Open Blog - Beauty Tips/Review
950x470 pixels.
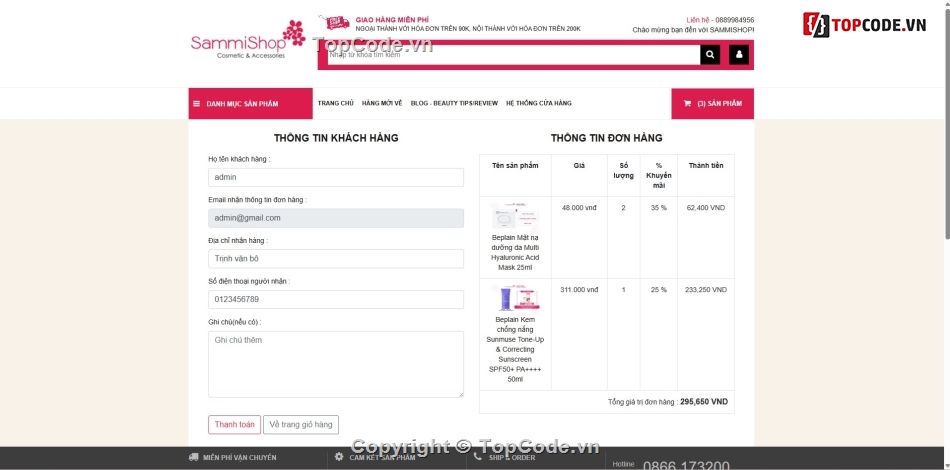[454, 104]
